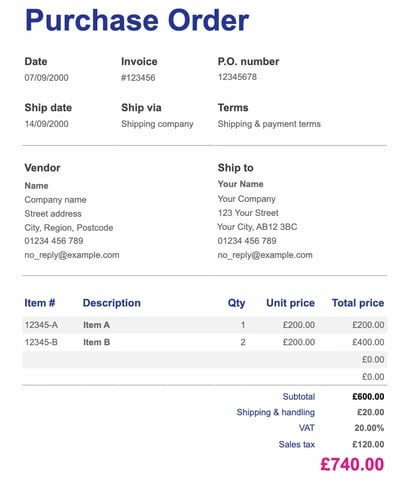Click the vendor Company name field
This screenshot has width=400, height=484.
coord(55,200)
